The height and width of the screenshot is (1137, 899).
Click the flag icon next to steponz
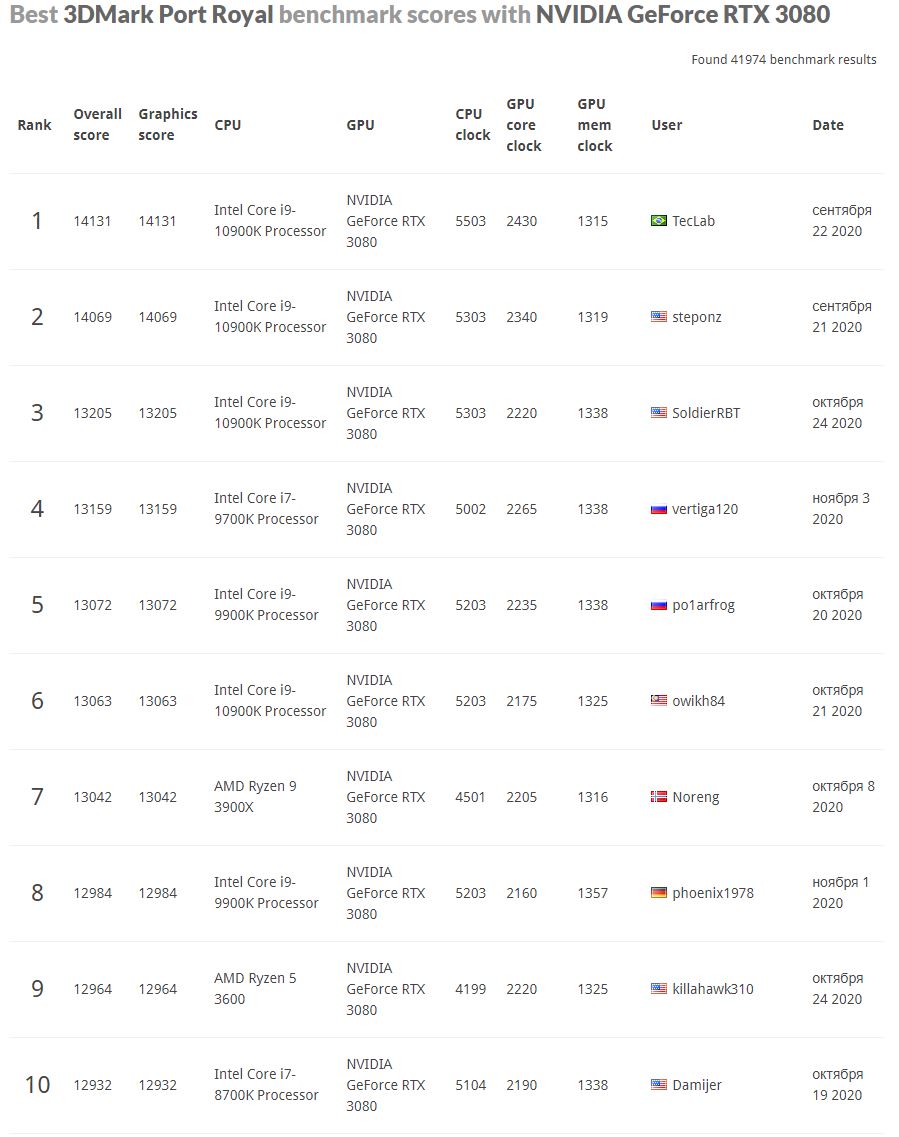click(658, 317)
